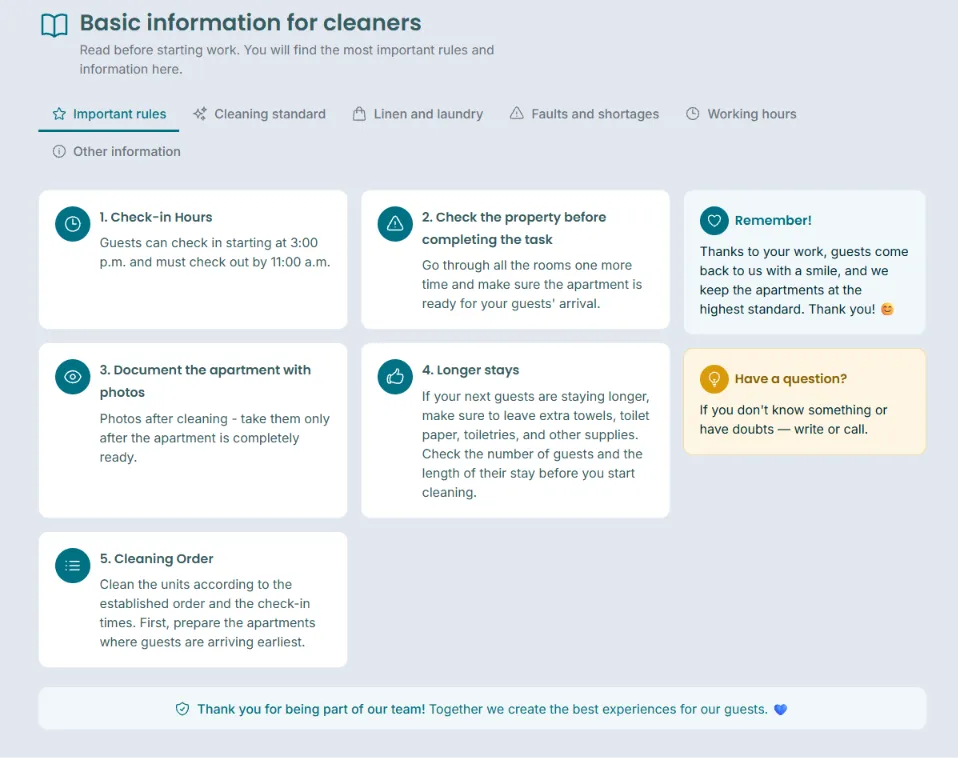
Task: Click the "Guests can check in starting at 3:00 p.m." text
Action: coord(215,252)
